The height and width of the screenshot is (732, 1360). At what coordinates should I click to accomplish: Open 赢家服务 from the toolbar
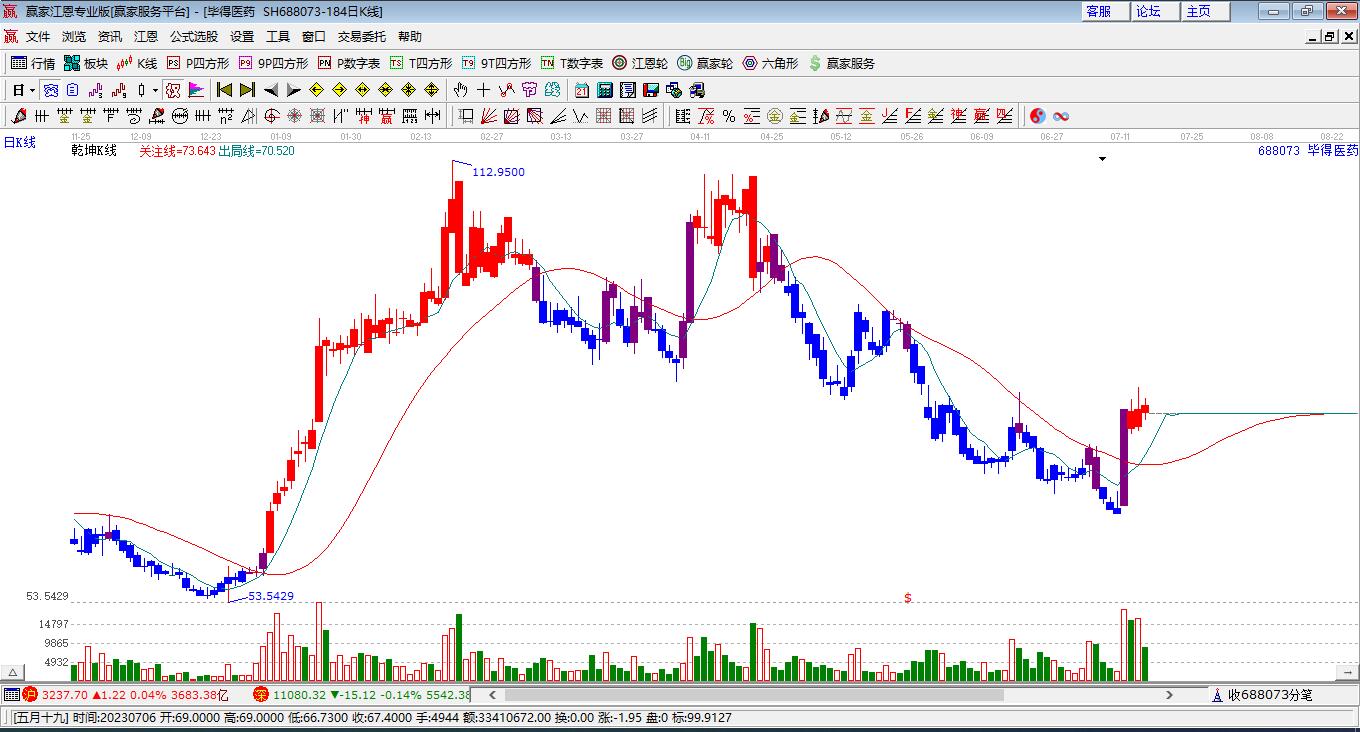pos(841,63)
